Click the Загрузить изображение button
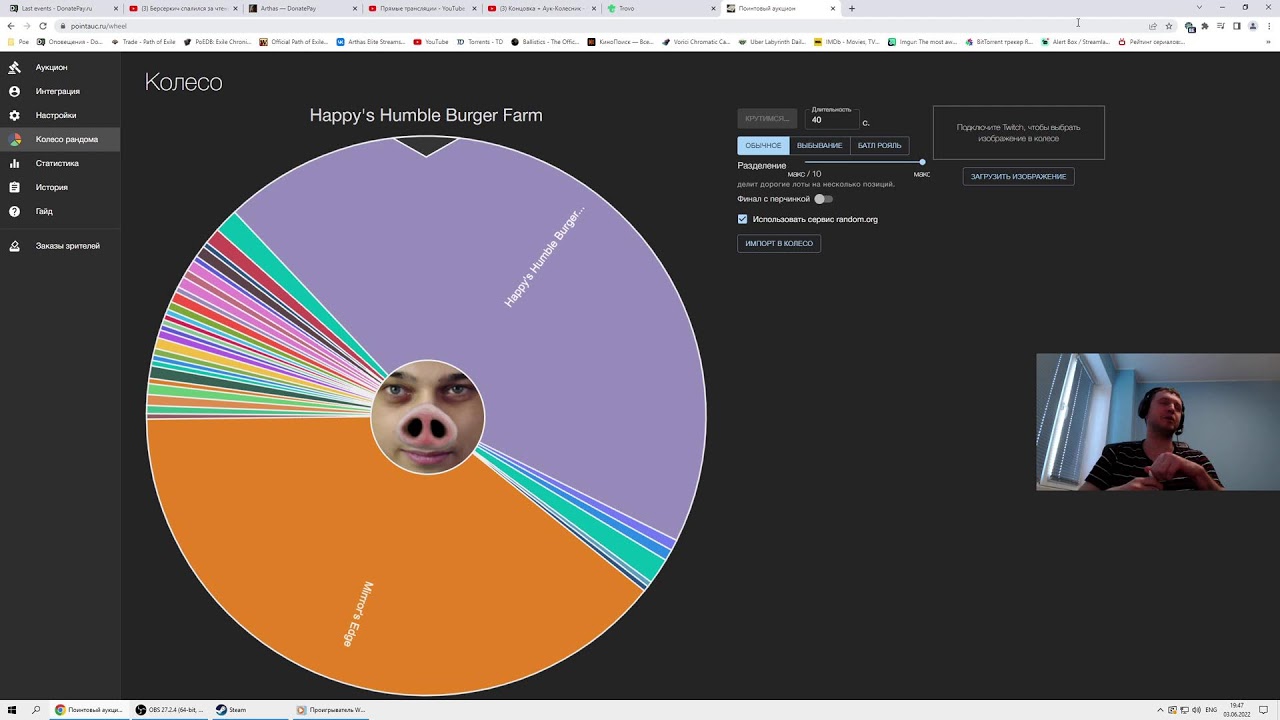This screenshot has height=720, width=1280. [x=1018, y=176]
